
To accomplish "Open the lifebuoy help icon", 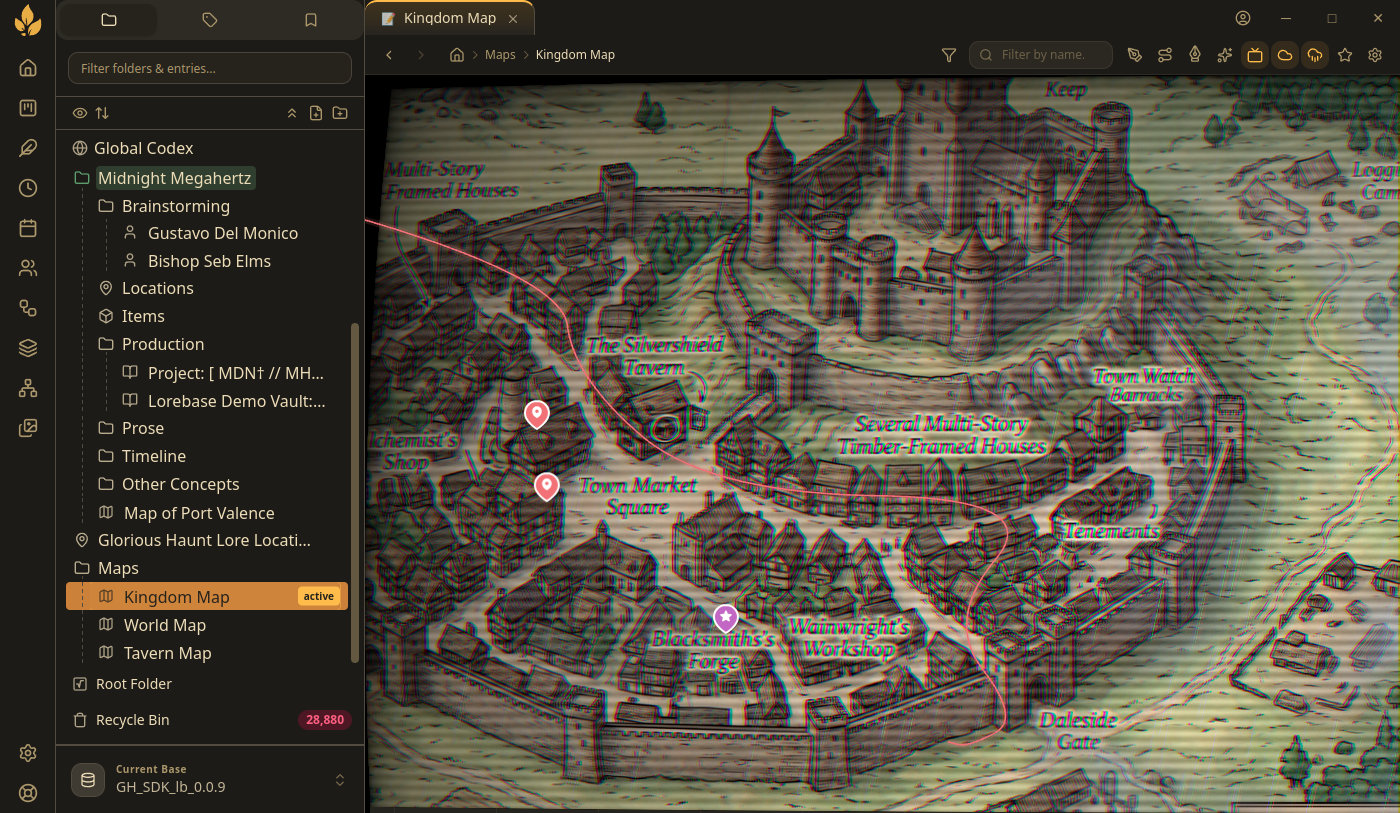I will (x=28, y=793).
